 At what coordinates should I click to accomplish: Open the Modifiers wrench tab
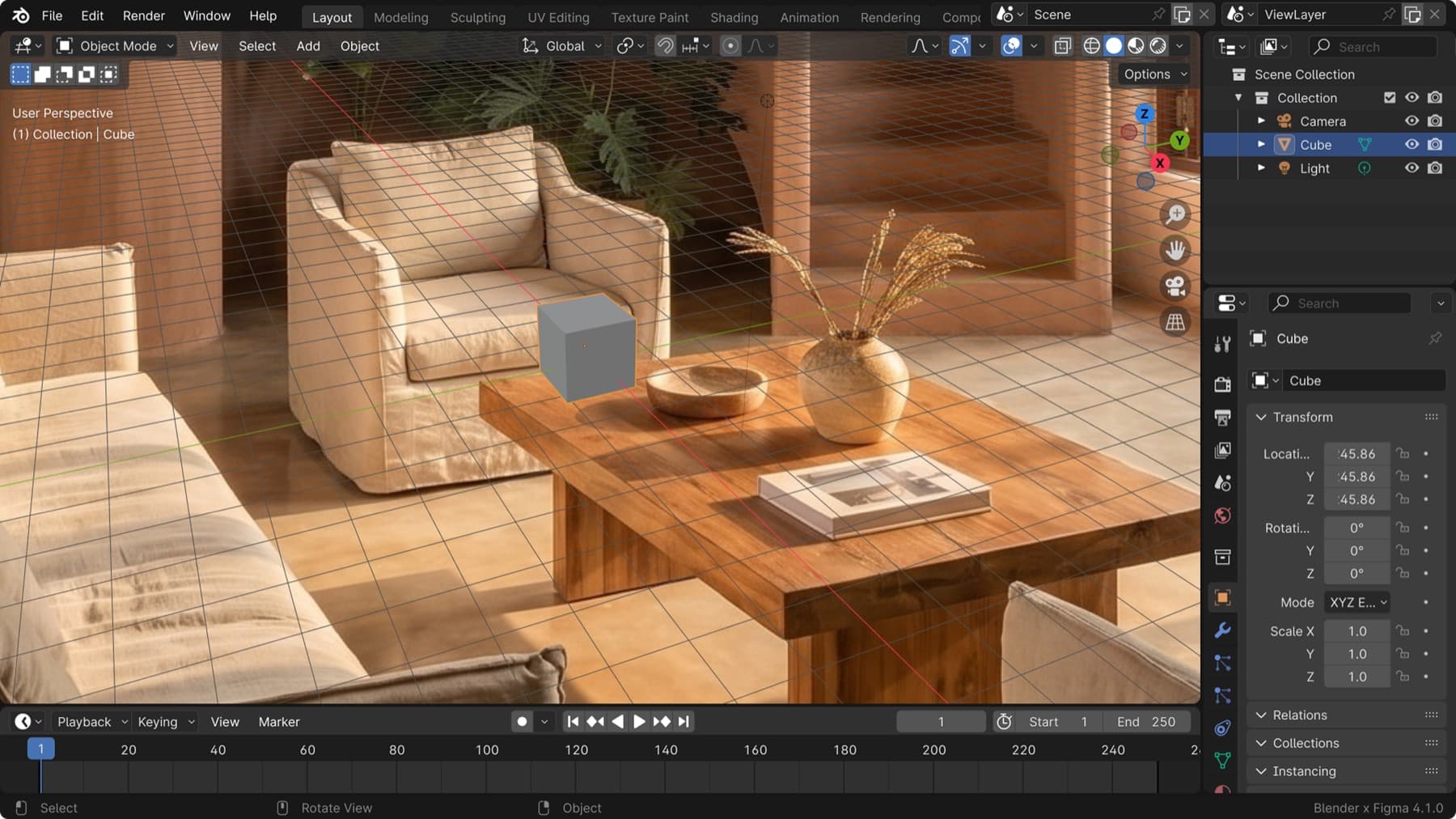coord(1222,630)
